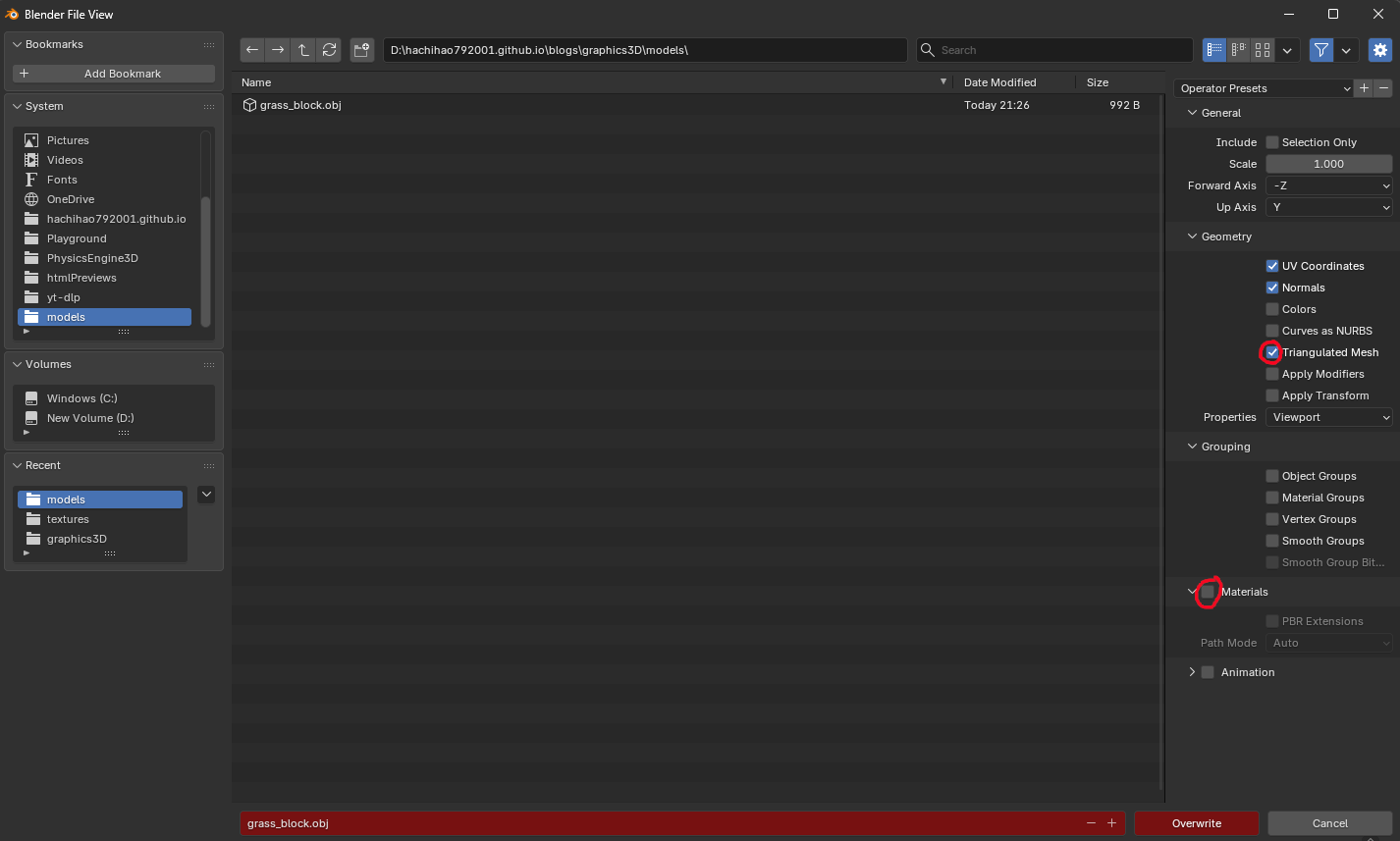
Task: Go back to the previous folder
Action: pyautogui.click(x=252, y=50)
